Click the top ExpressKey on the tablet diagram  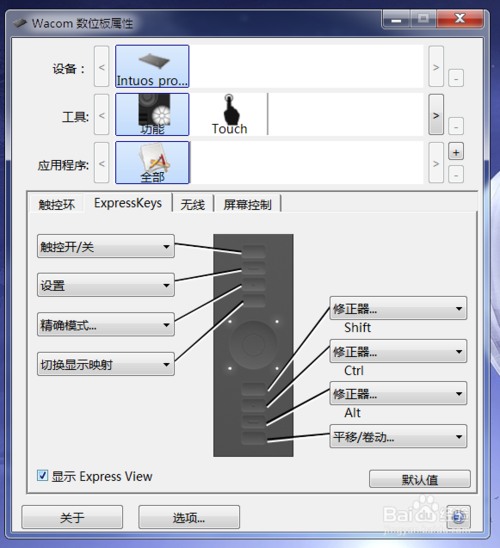click(254, 252)
